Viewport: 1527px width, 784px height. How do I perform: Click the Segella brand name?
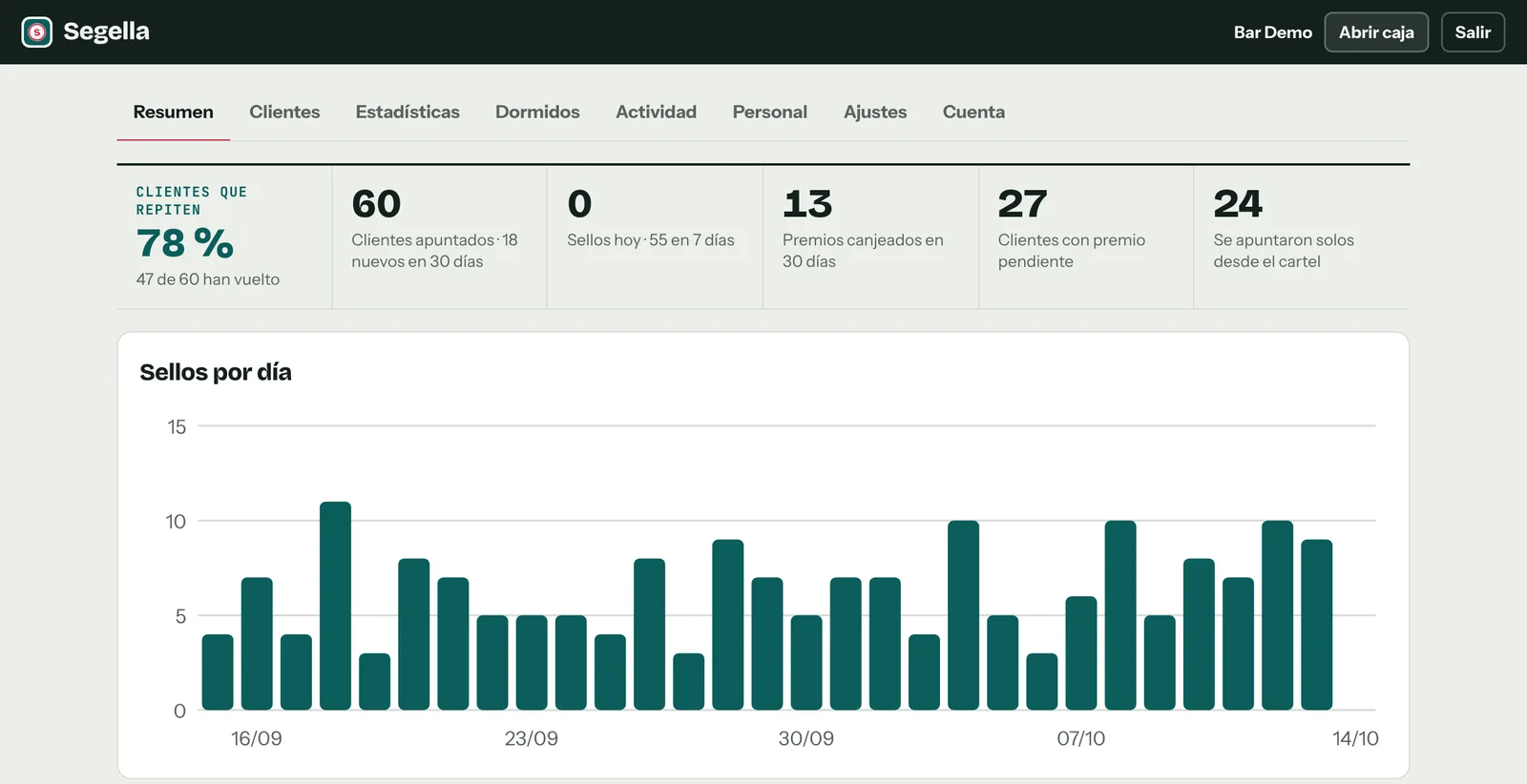click(x=107, y=31)
